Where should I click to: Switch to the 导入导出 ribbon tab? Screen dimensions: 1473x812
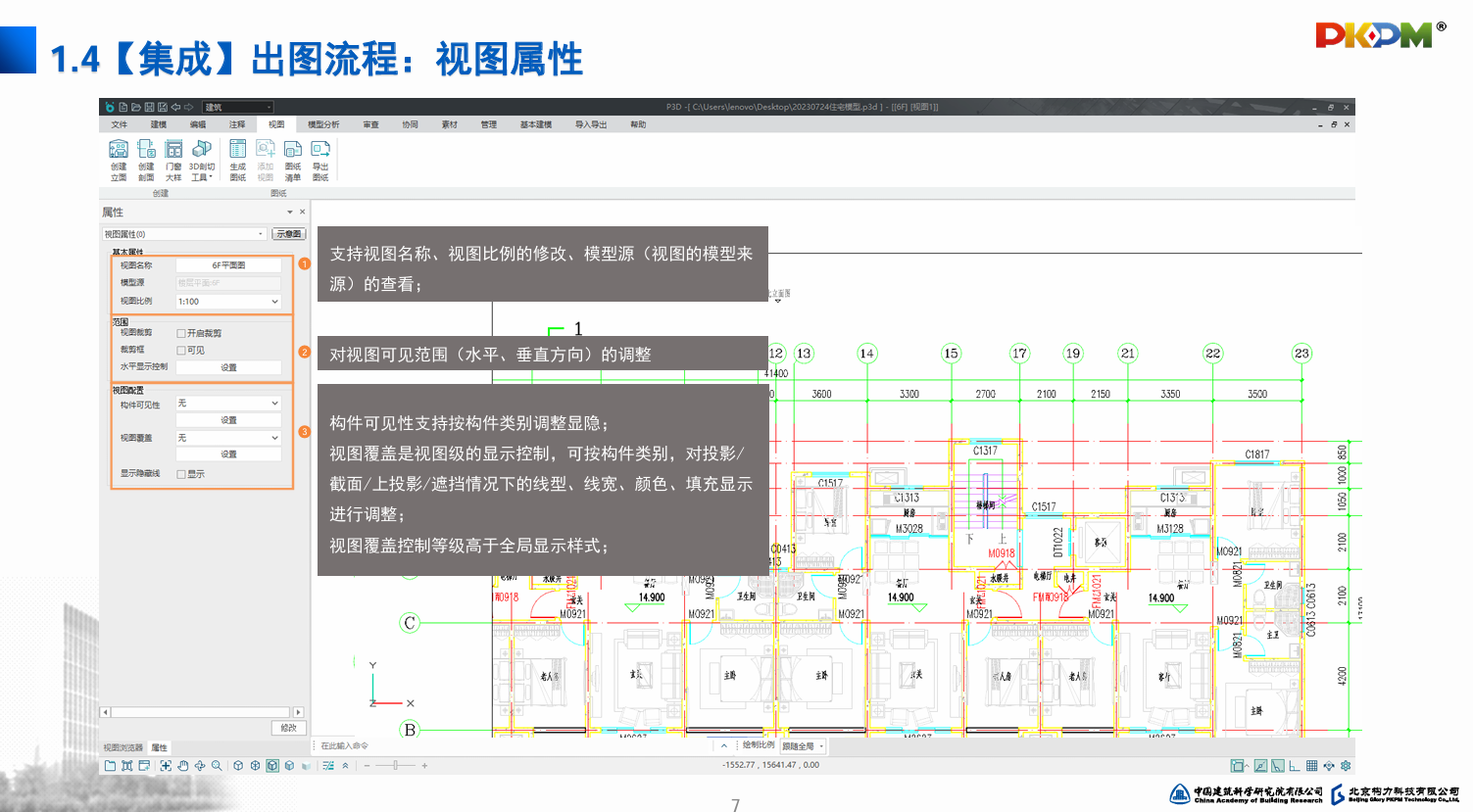click(591, 124)
